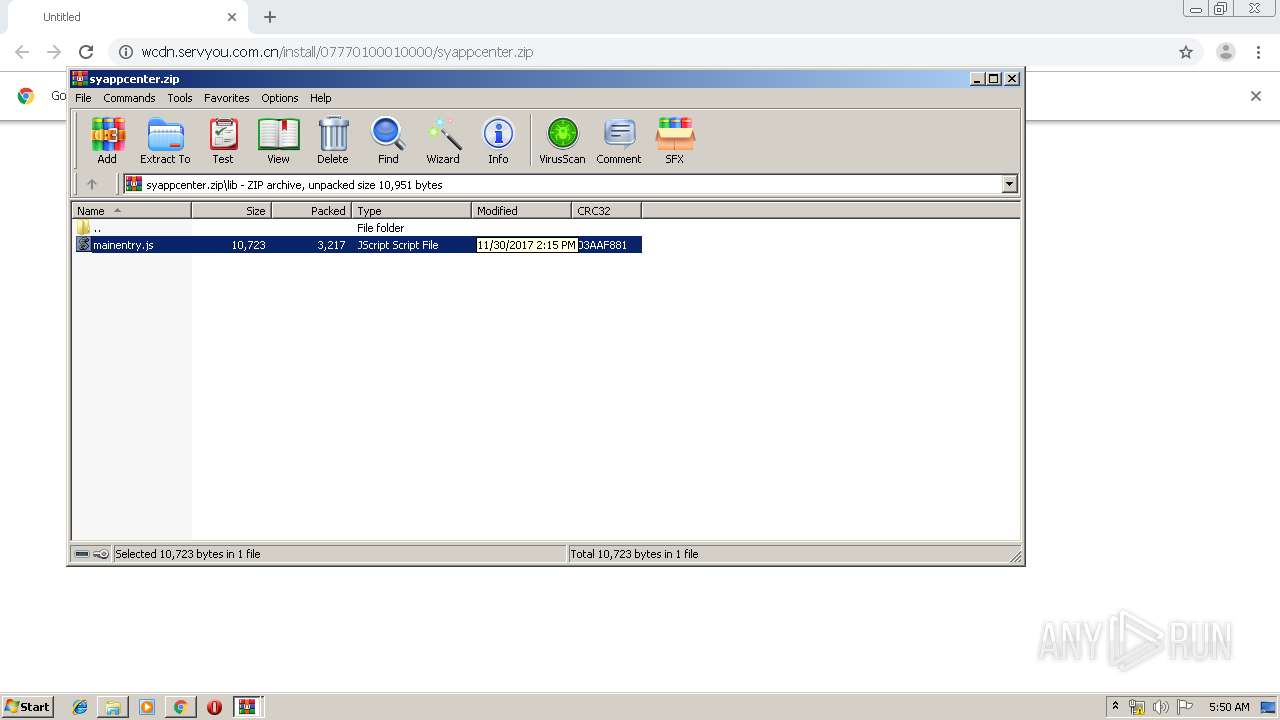Open the Options menu
1280x720 pixels.
click(x=280, y=98)
